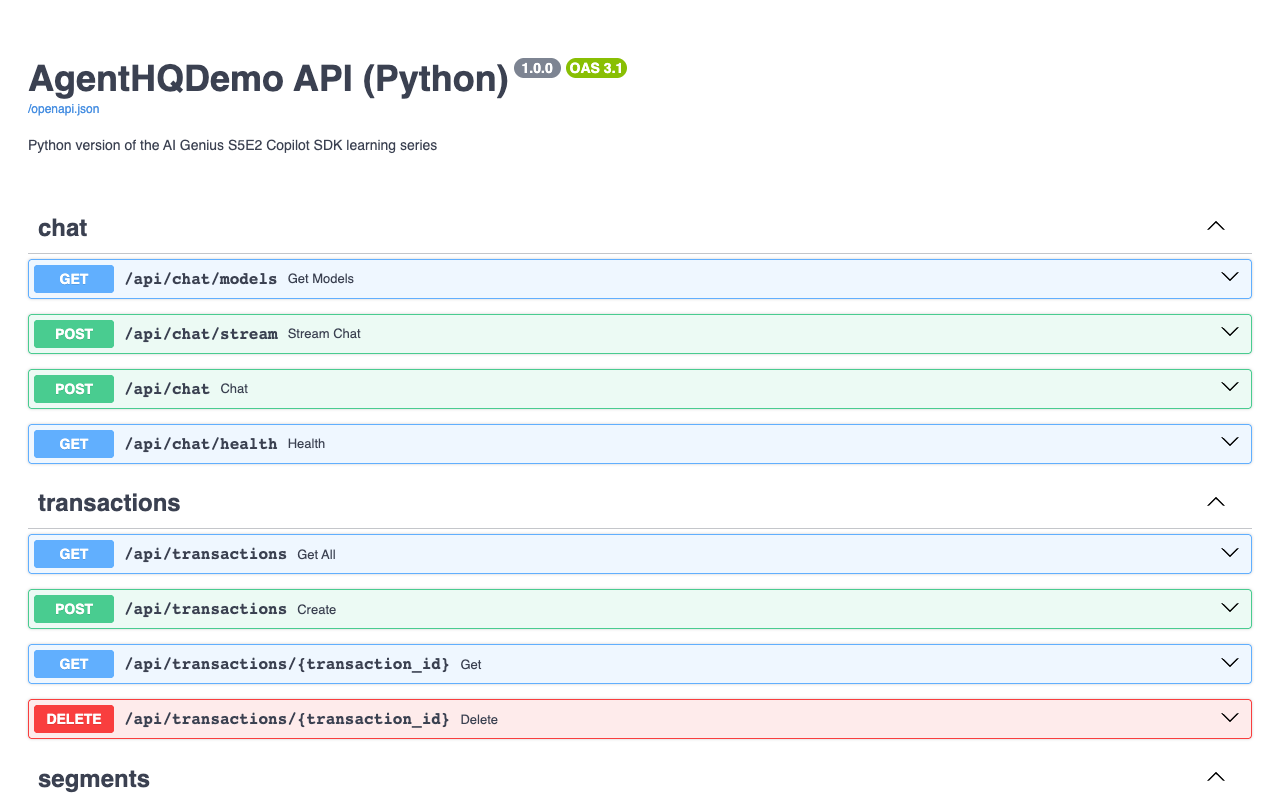The height and width of the screenshot is (800, 1280).
Task: Expand the GET /api/chat/models arrow
Action: (1230, 277)
